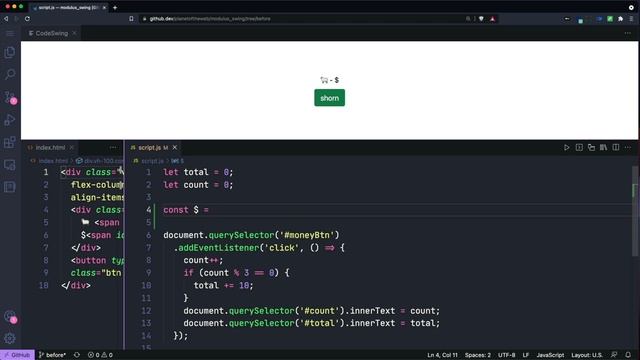640x360 pixels.
Task: Open the Run and Debug view
Action: pos(10,120)
